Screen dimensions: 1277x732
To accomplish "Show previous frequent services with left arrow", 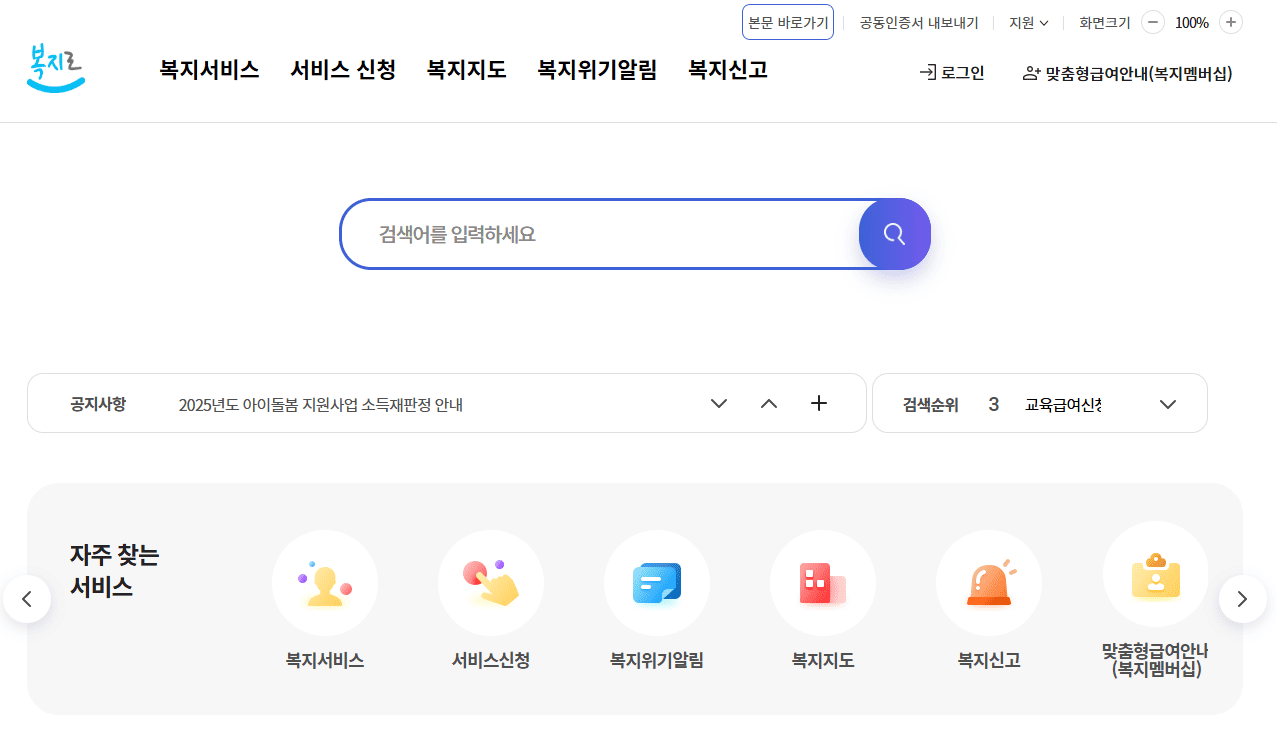I will [27, 599].
